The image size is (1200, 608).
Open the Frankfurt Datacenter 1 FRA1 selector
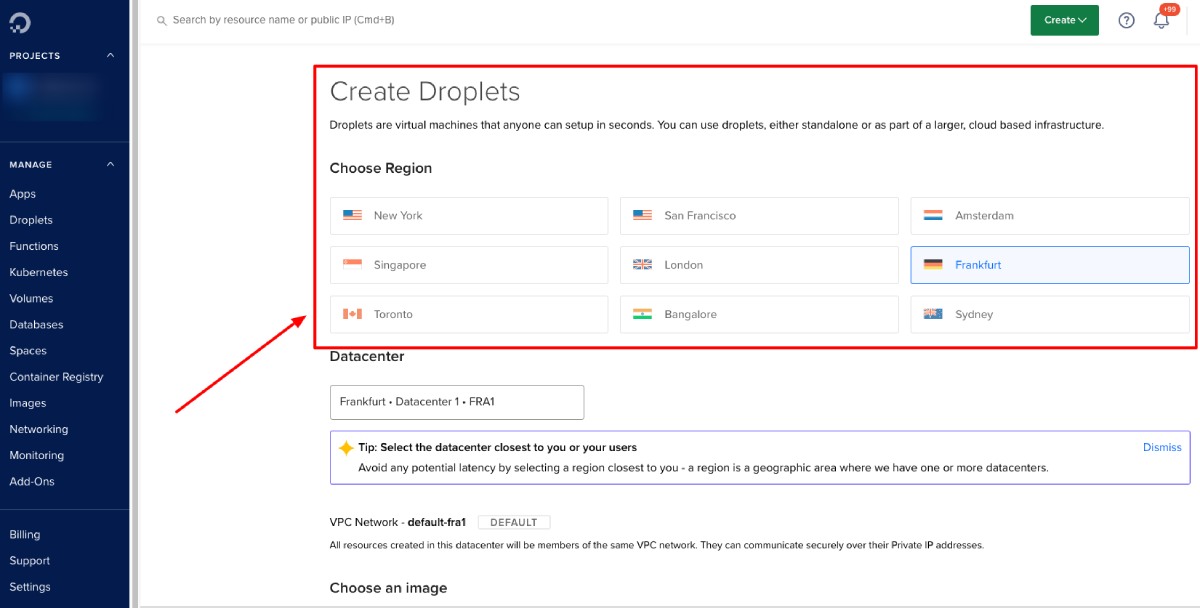[456, 401]
